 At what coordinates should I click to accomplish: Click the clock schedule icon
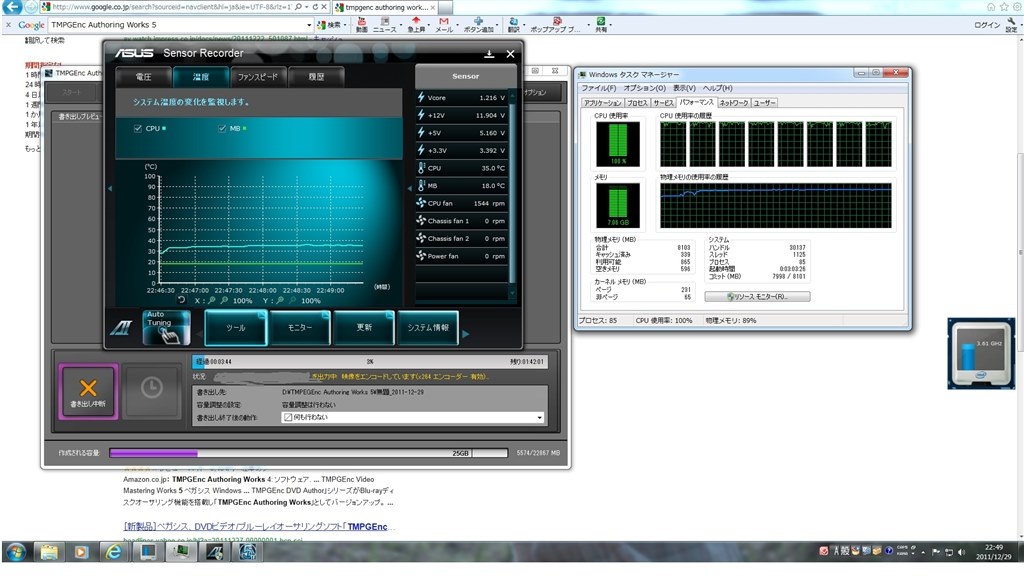tap(152, 388)
